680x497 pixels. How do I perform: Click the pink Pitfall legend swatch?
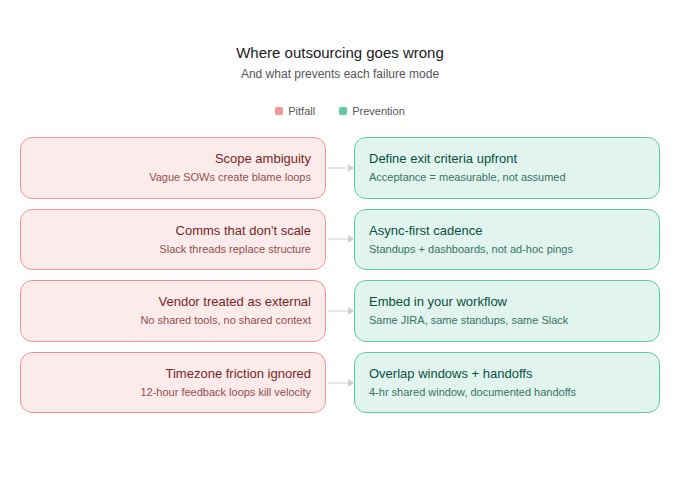[279, 111]
